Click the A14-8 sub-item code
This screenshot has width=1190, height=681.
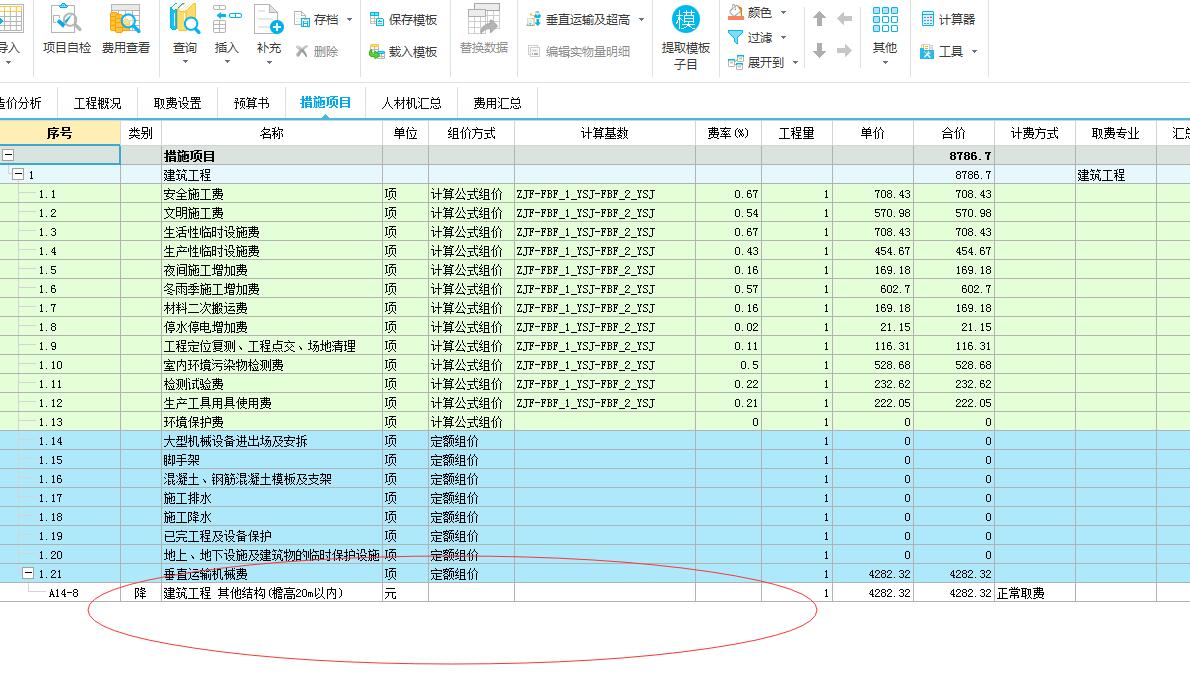click(x=64, y=593)
